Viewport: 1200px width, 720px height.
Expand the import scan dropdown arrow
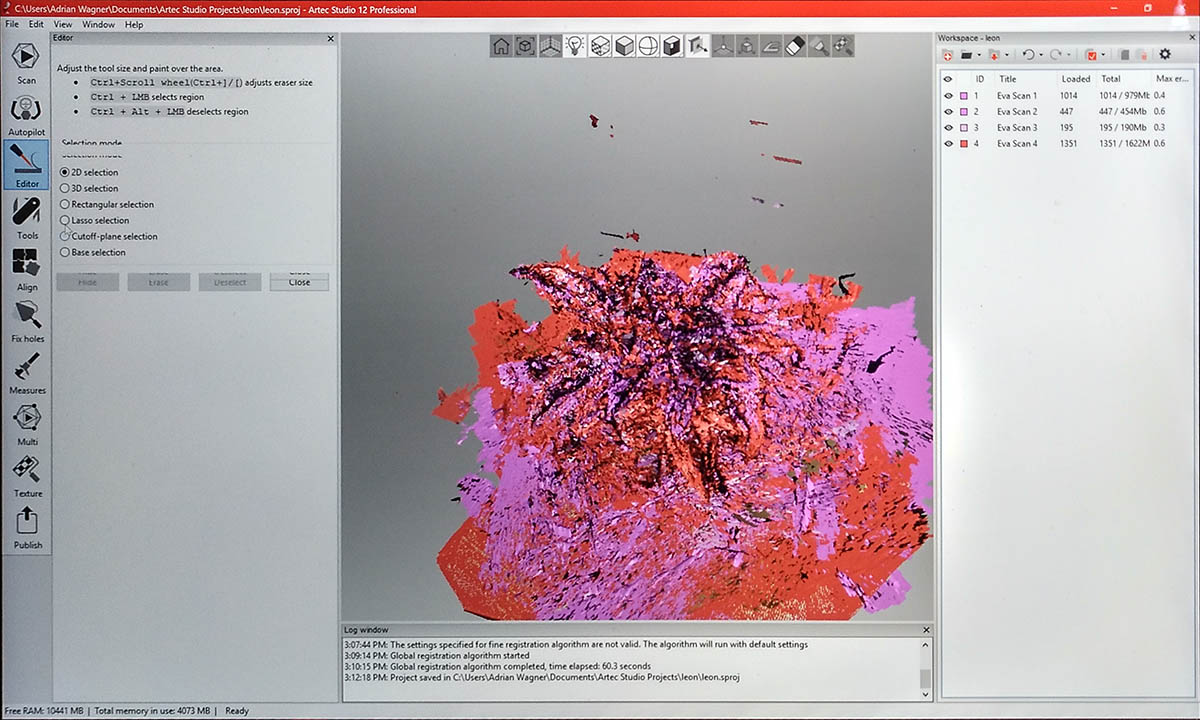1007,55
